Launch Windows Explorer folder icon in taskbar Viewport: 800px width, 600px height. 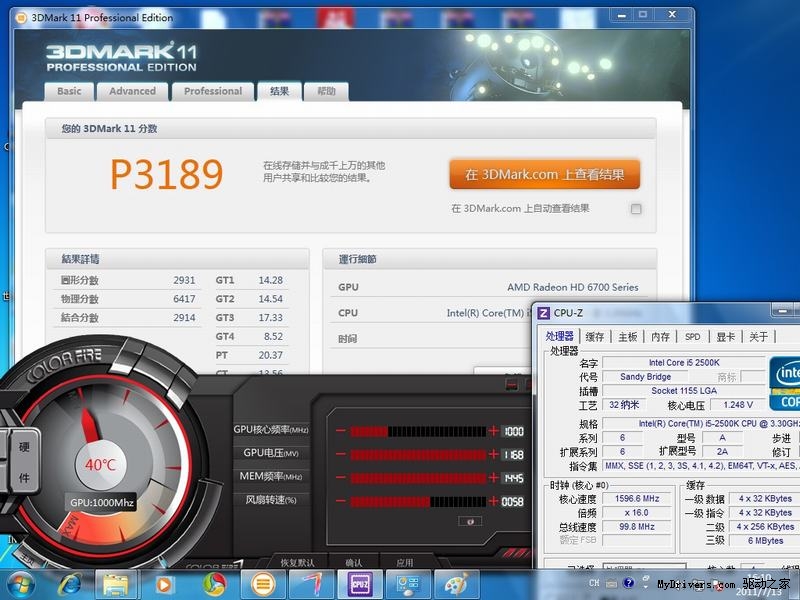(117, 582)
